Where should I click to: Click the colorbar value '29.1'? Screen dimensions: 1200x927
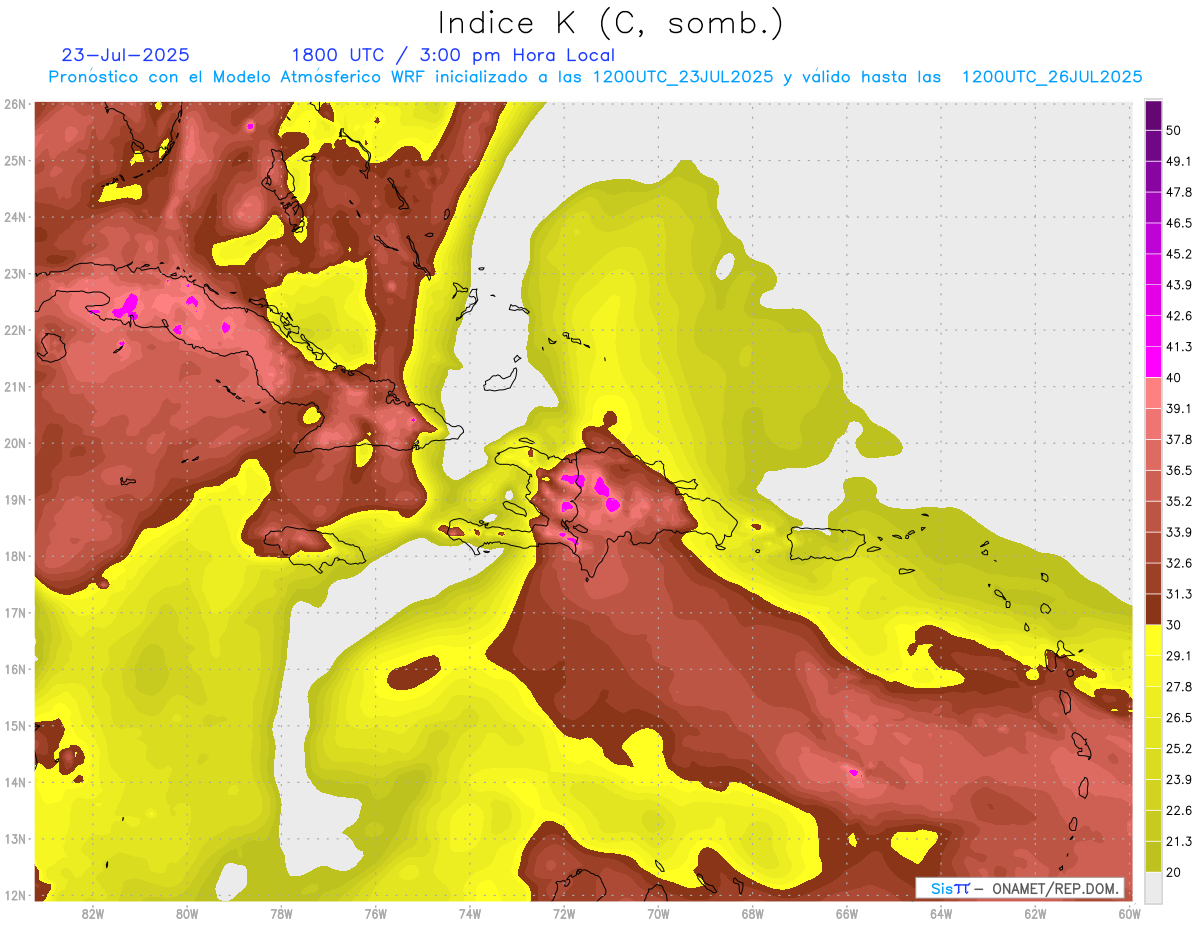[x=1179, y=656]
